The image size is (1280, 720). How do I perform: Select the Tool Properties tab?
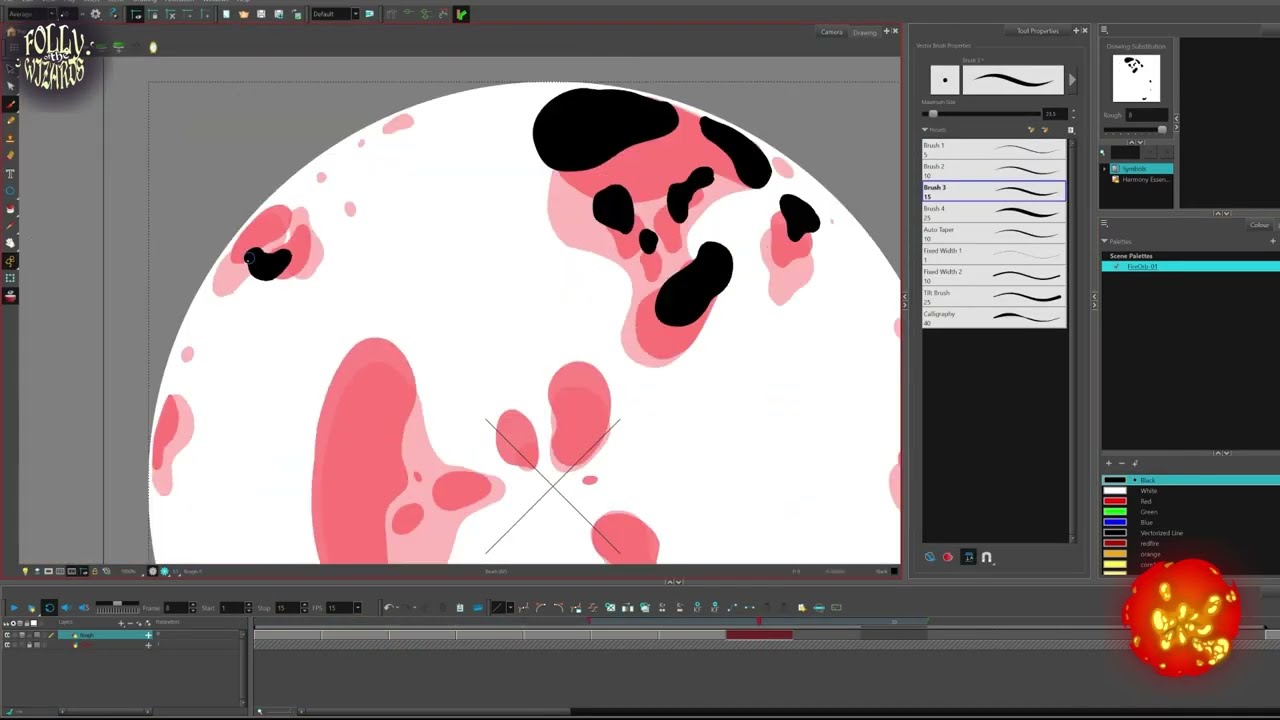point(1038,31)
